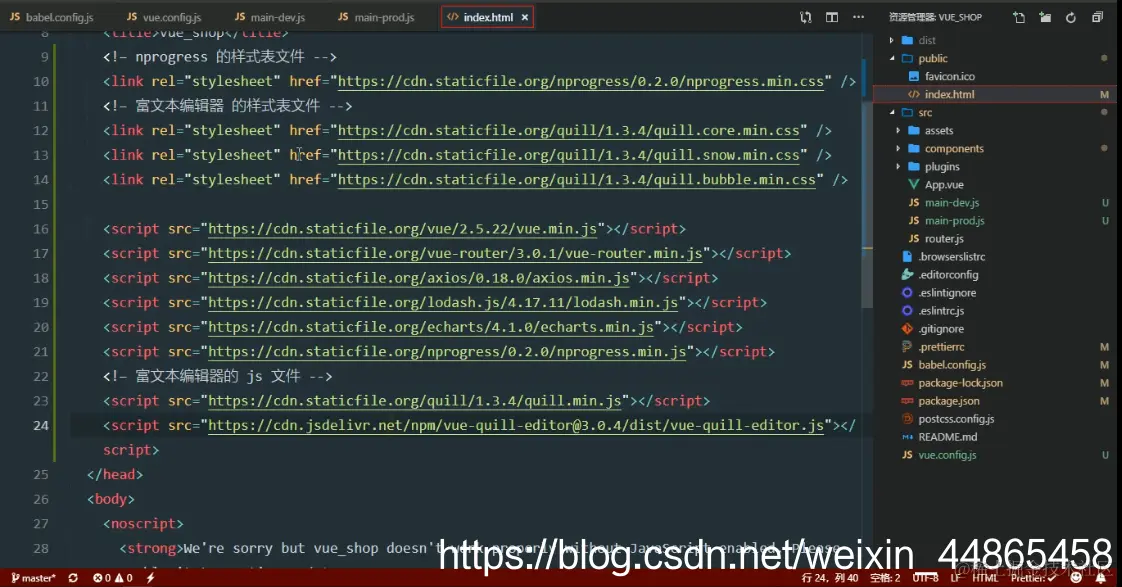
Task: Switch to the vue.config.js tab
Action: coord(164,17)
